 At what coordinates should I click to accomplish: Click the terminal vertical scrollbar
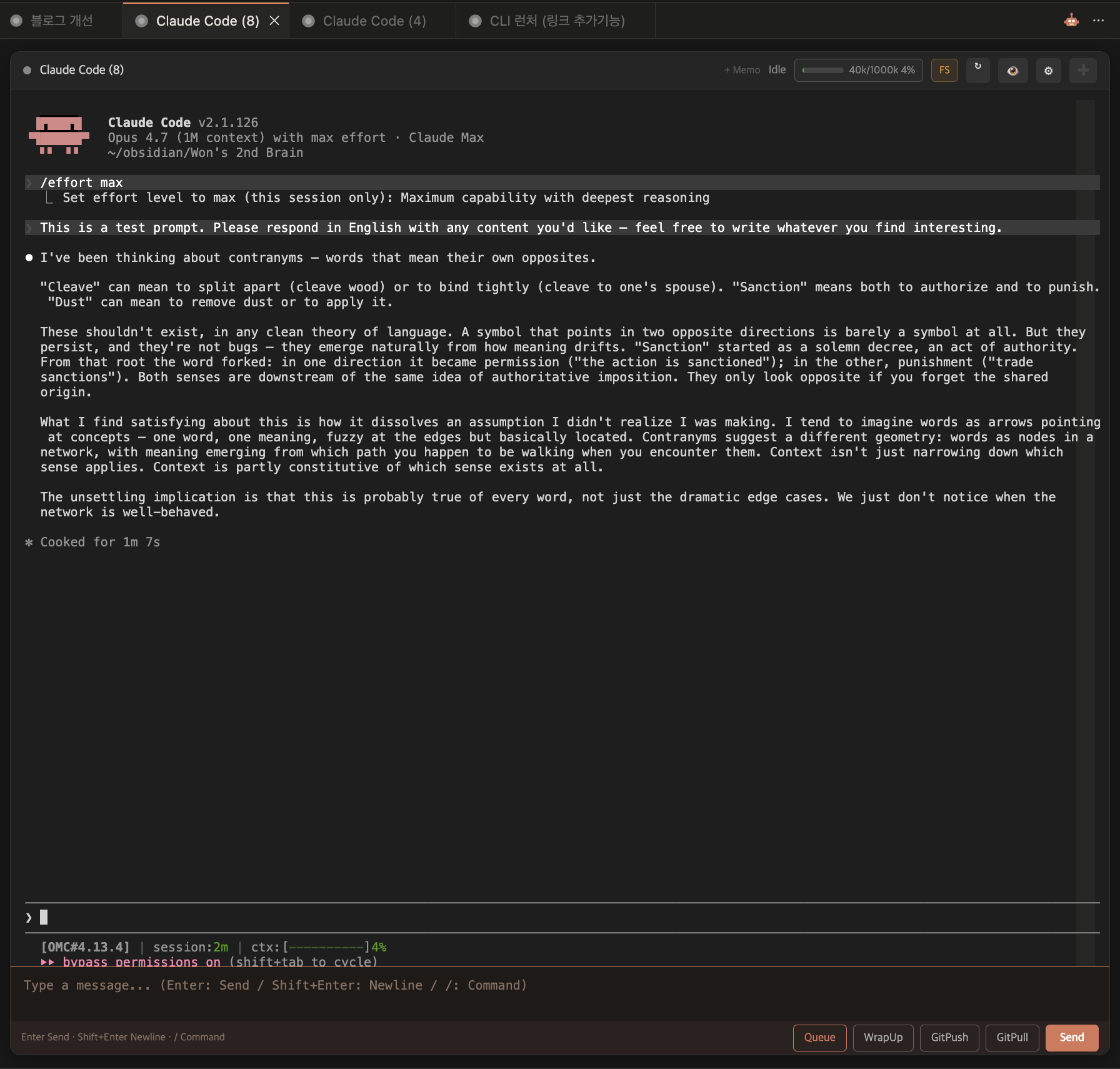pyautogui.click(x=1086, y=531)
